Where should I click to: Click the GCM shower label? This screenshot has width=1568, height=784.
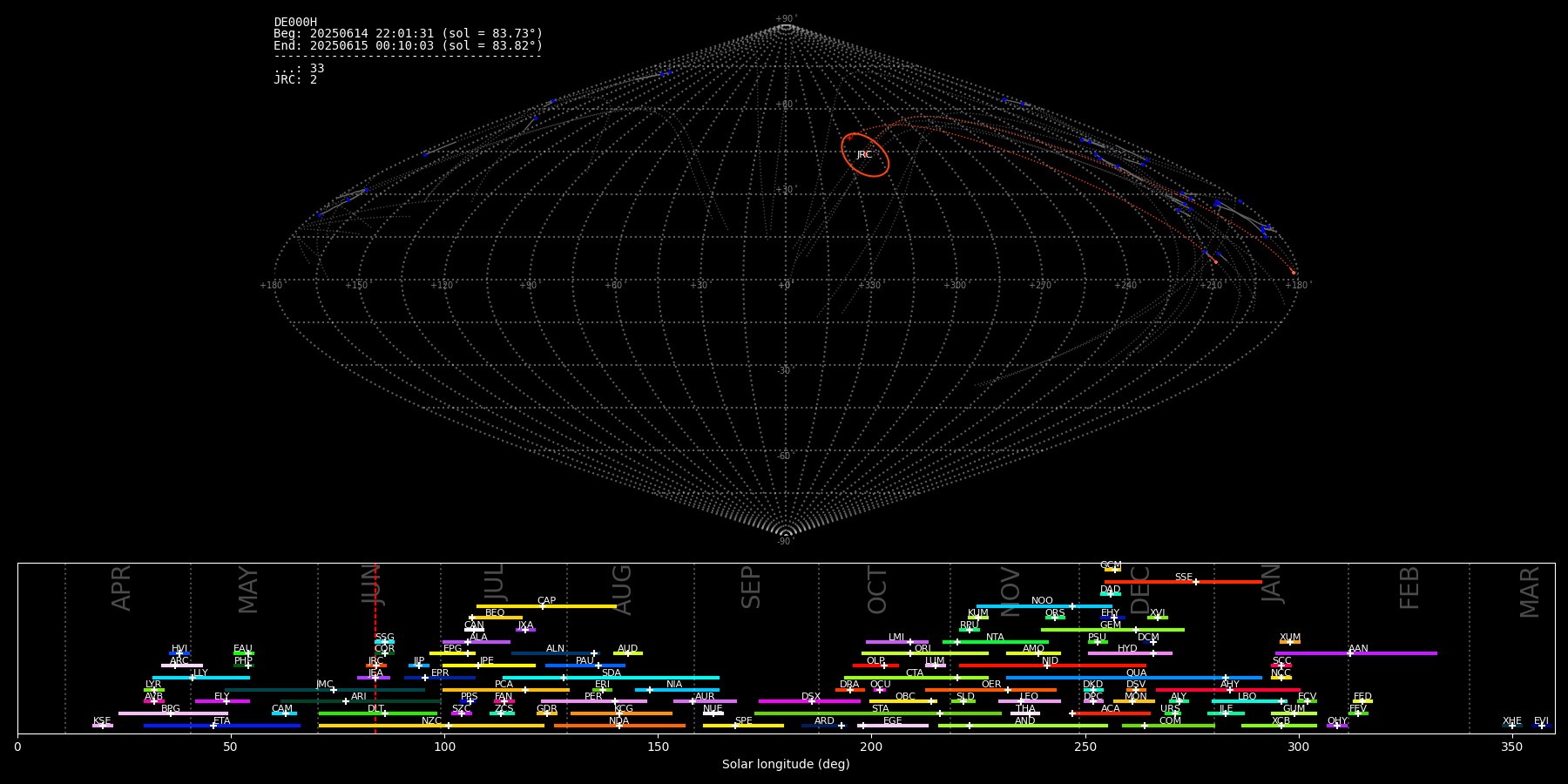coord(1111,565)
